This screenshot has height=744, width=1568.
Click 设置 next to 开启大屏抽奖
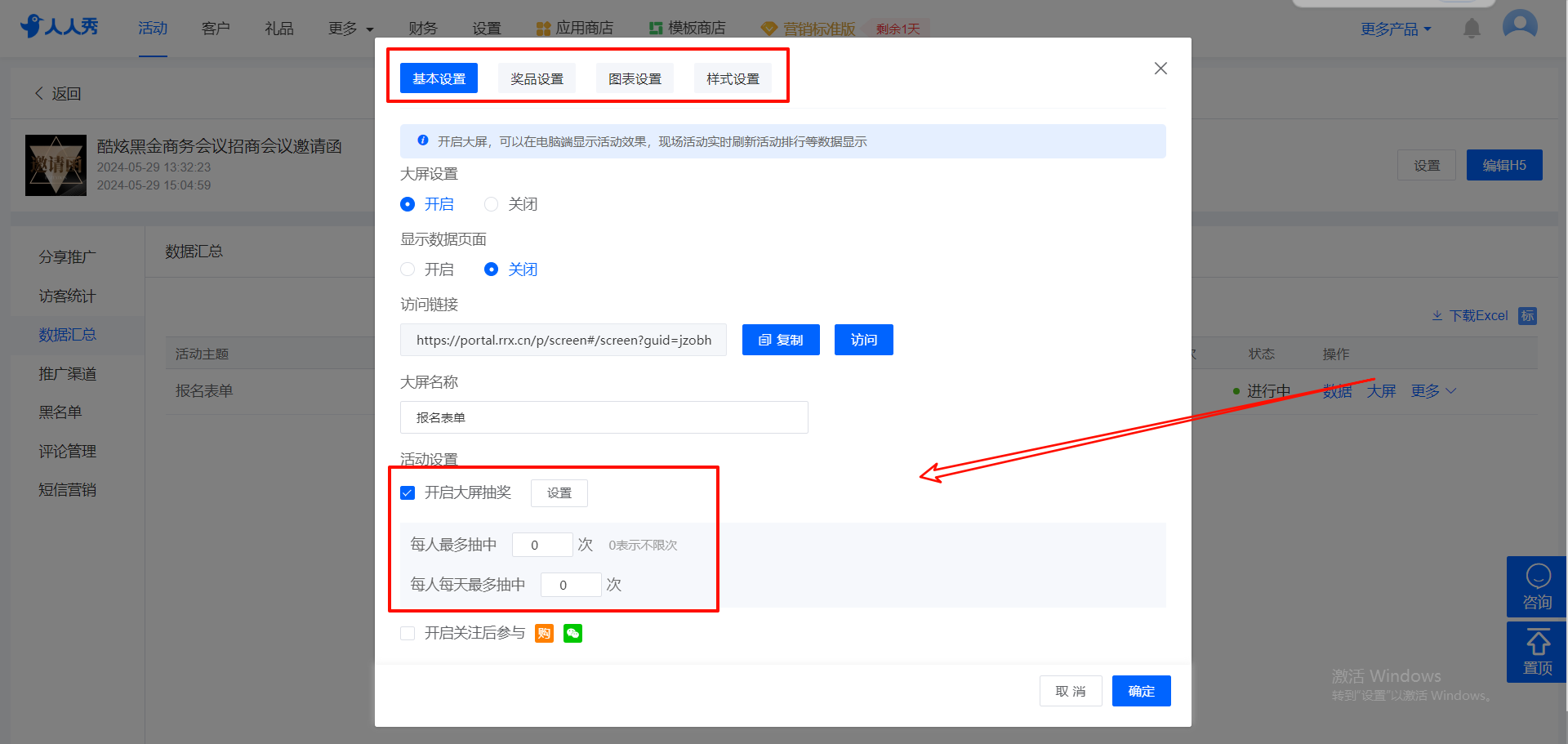pos(559,492)
